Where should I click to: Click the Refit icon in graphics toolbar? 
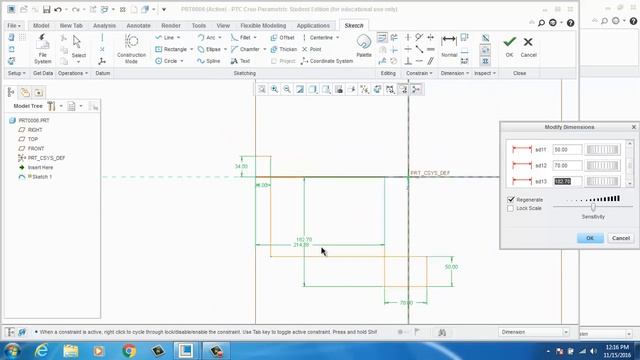pos(262,89)
